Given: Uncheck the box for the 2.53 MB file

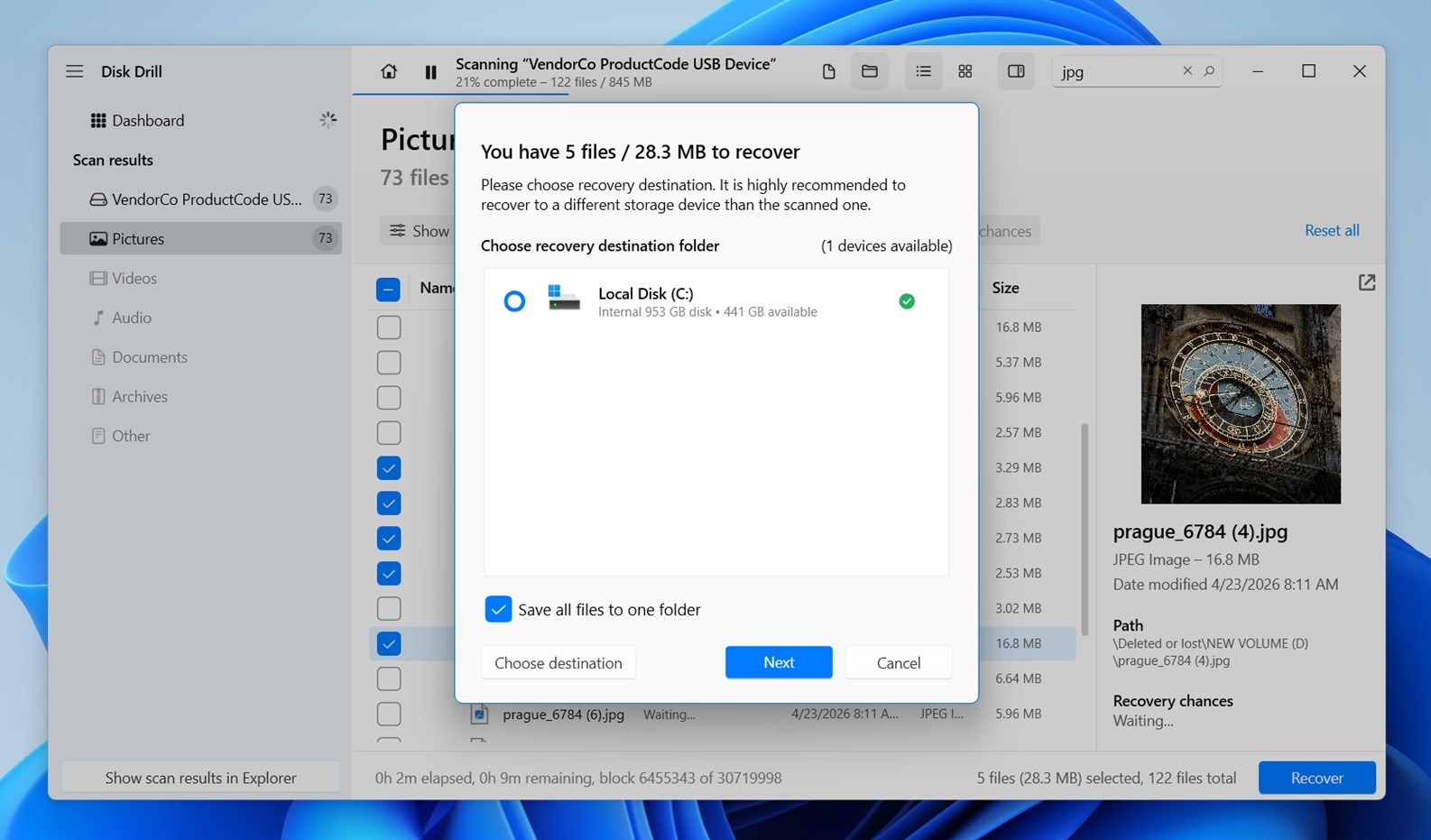Looking at the screenshot, I should click(389, 574).
